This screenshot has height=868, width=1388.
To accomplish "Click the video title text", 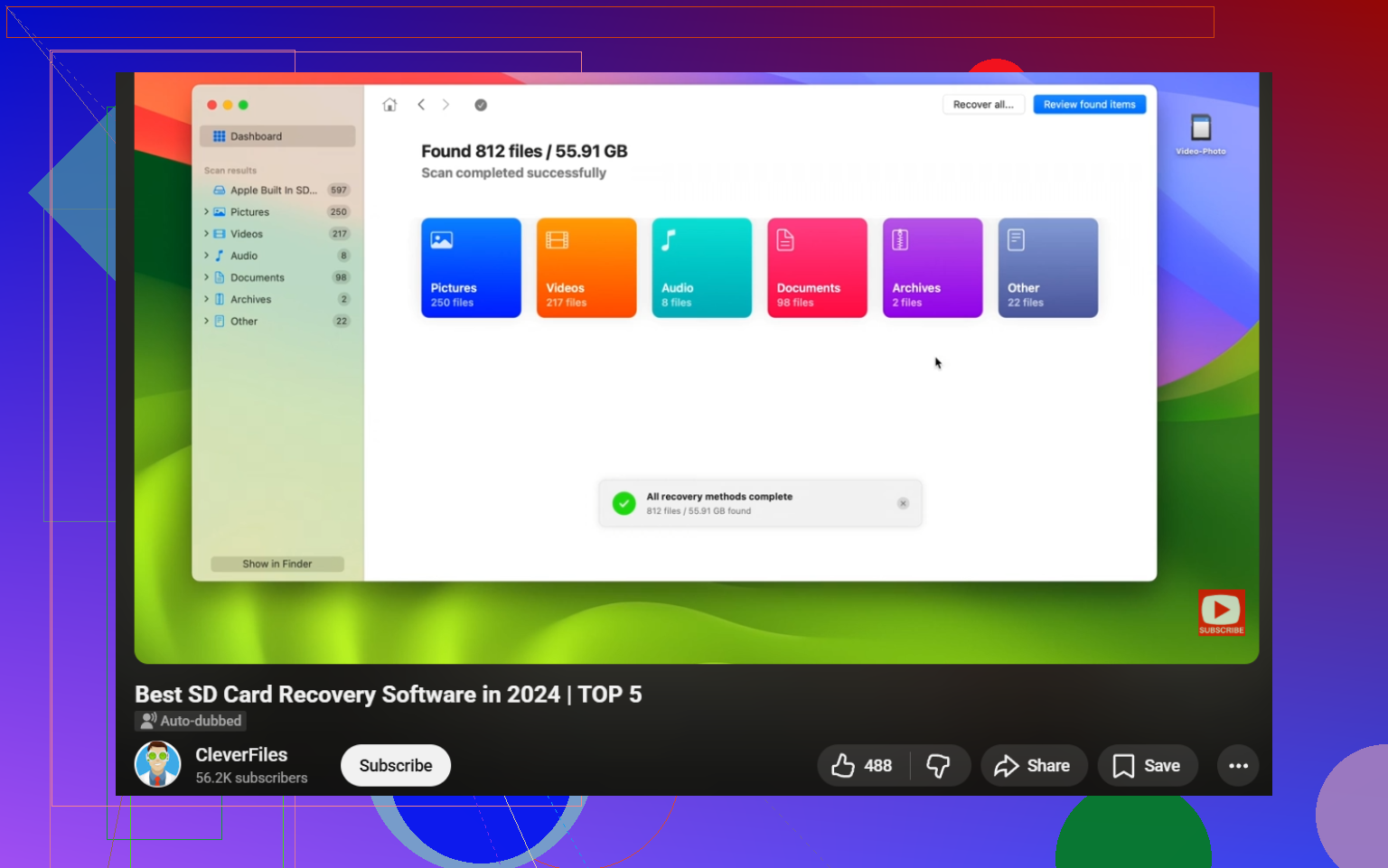I will click(389, 695).
